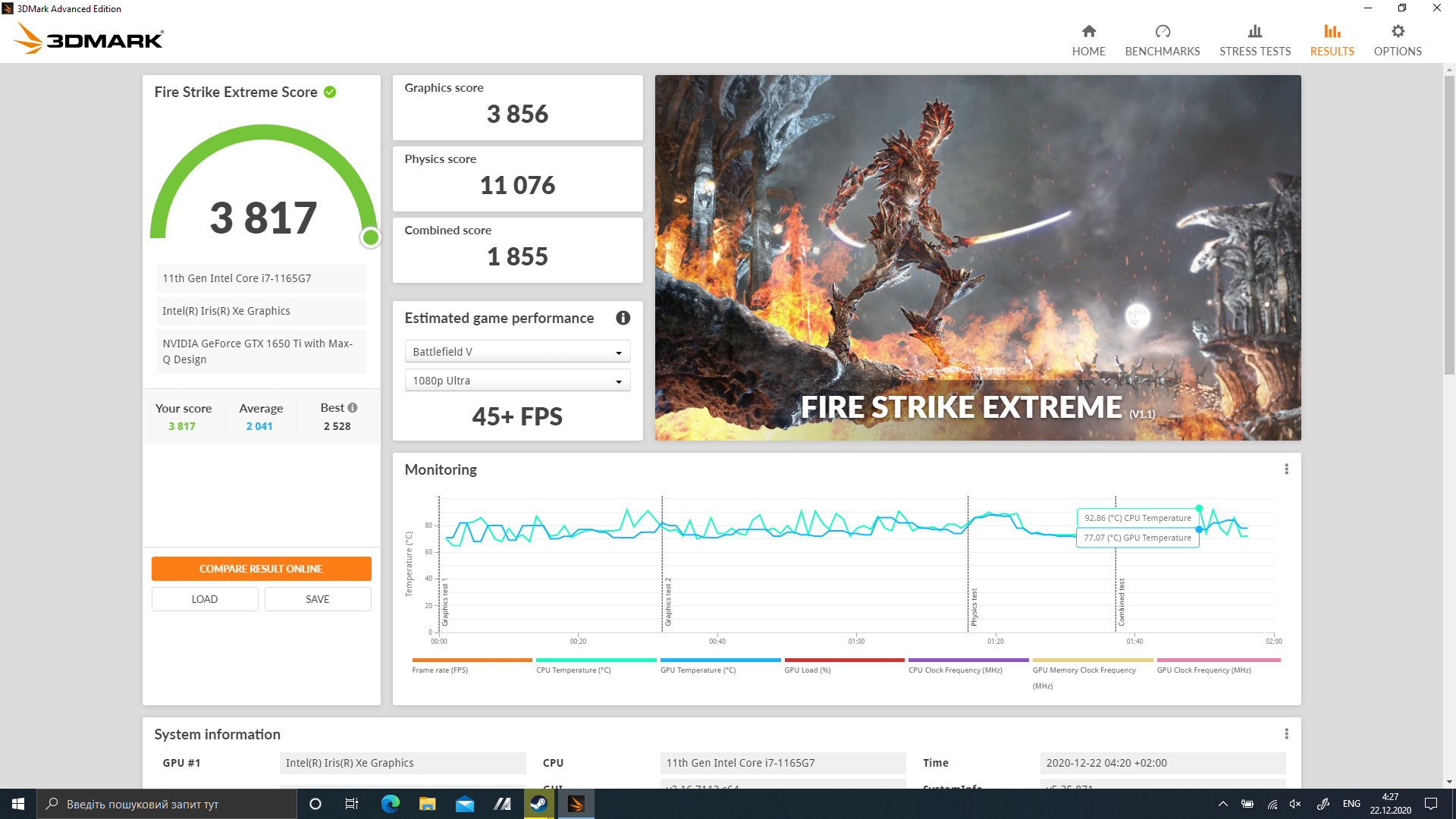Image resolution: width=1456 pixels, height=819 pixels.
Task: Open the Estimated game performance info icon
Action: (623, 318)
